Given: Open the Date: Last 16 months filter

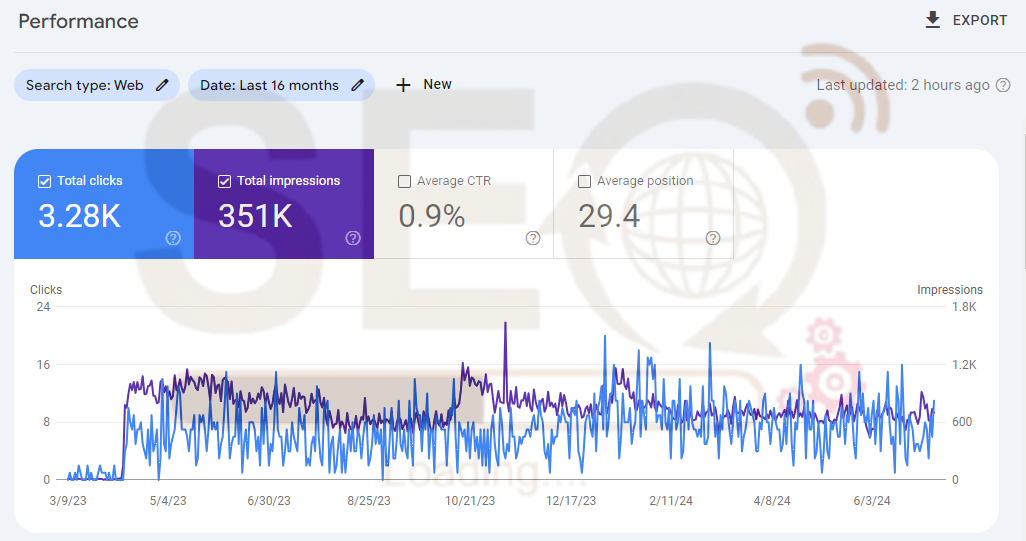Looking at the screenshot, I should tap(269, 85).
